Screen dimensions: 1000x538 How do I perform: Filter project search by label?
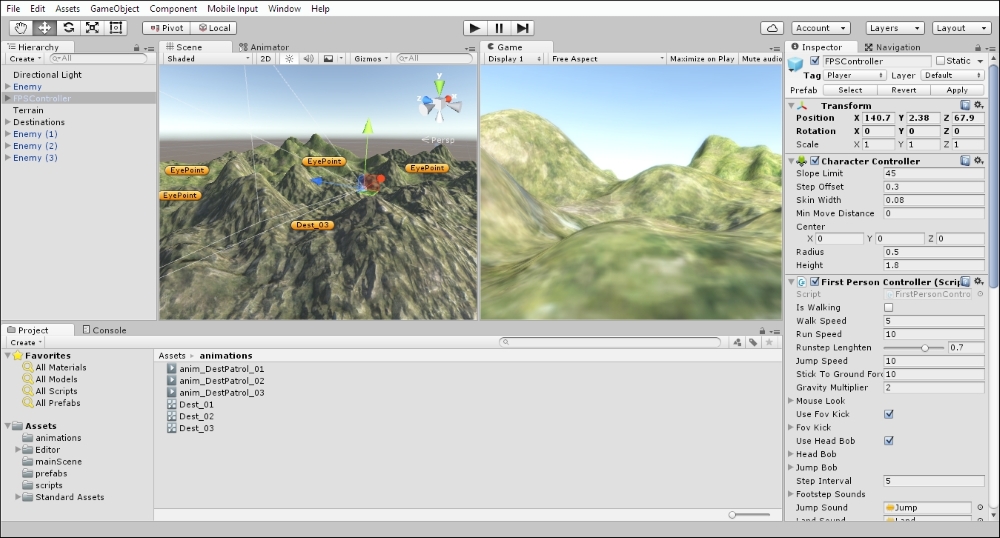click(x=753, y=342)
